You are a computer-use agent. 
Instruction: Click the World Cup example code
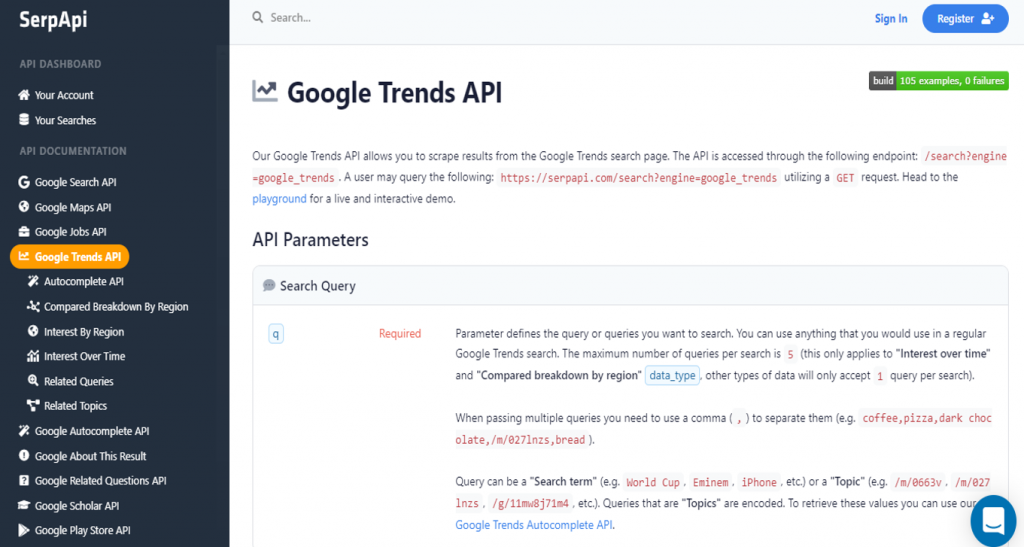[652, 482]
